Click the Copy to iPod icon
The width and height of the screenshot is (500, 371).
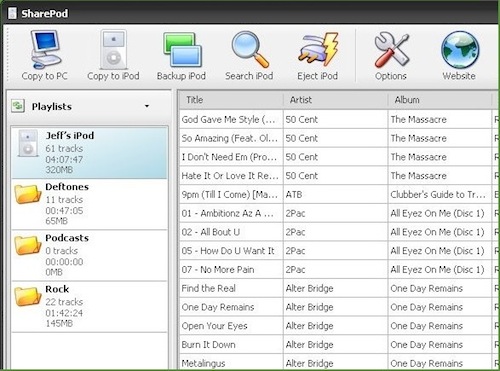click(x=113, y=49)
